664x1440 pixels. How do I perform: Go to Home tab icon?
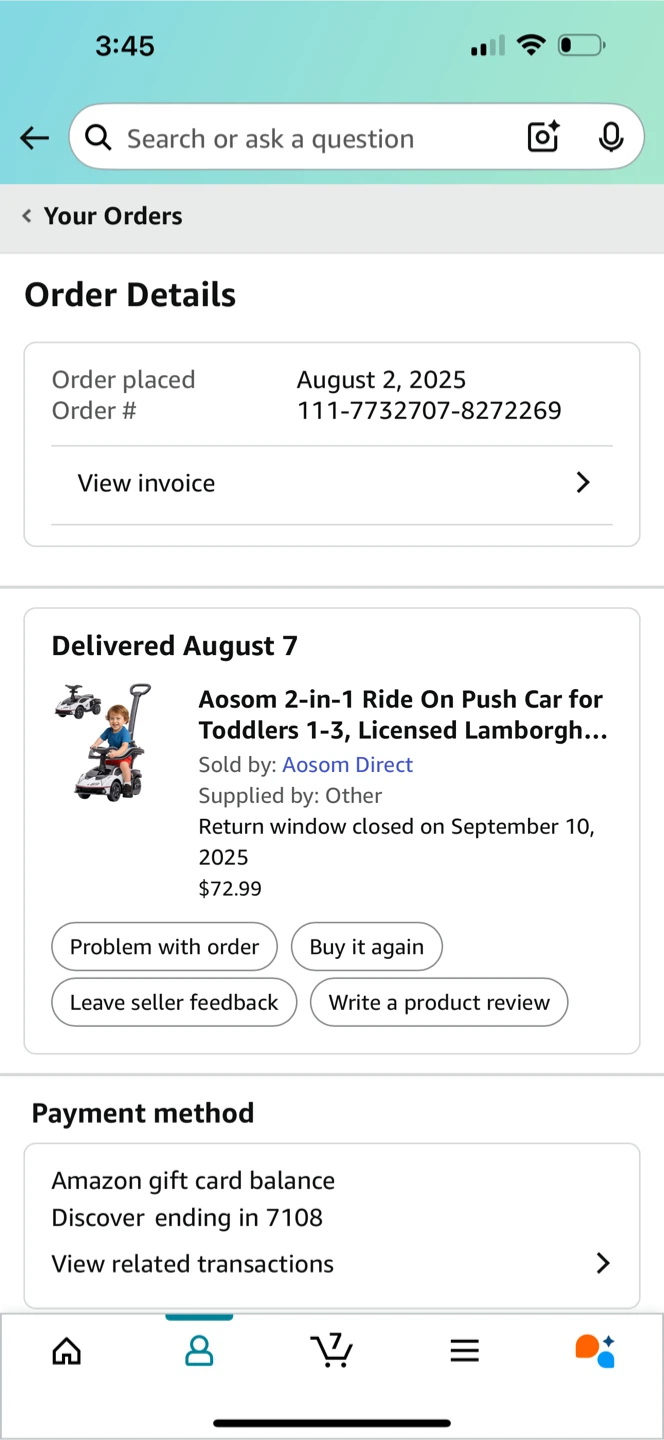click(x=67, y=1351)
